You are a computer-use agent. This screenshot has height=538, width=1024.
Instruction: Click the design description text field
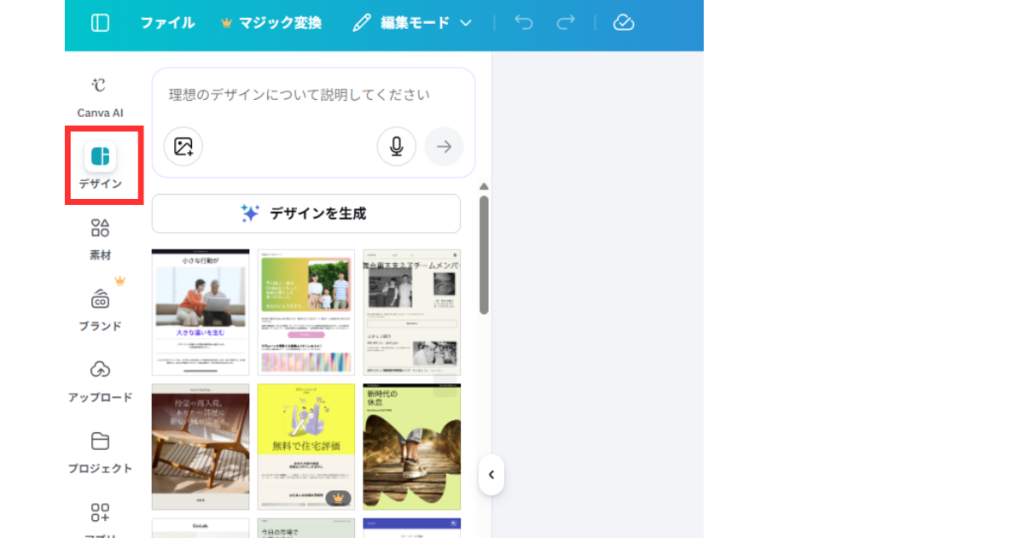312,95
